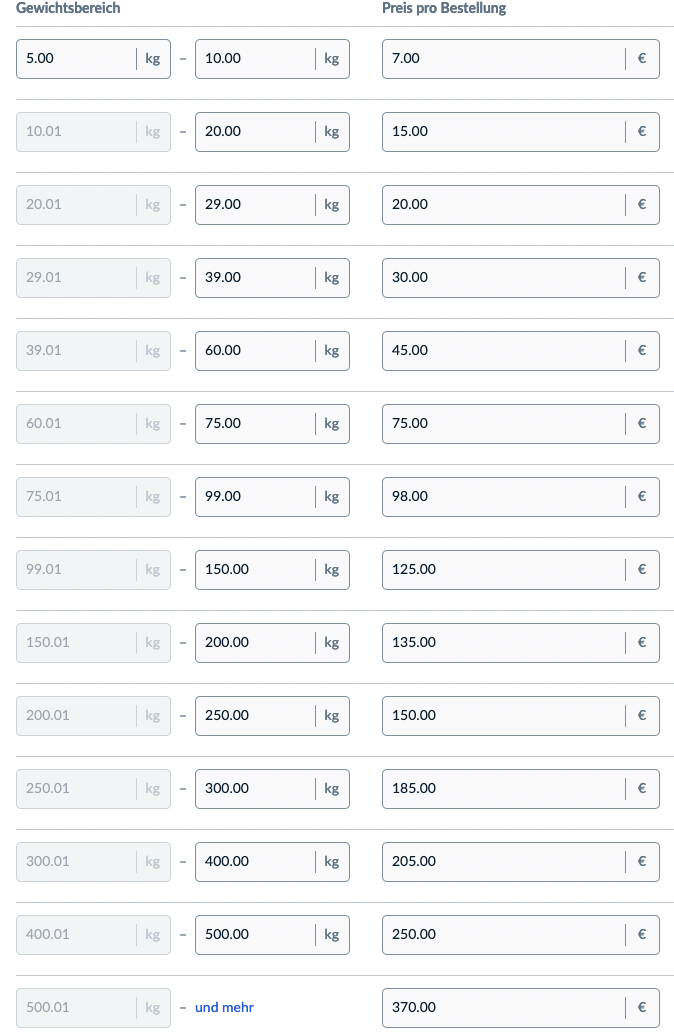This screenshot has height=1034, width=674.
Task: Click the upper weight field showing 200.00 kg
Action: pos(255,642)
